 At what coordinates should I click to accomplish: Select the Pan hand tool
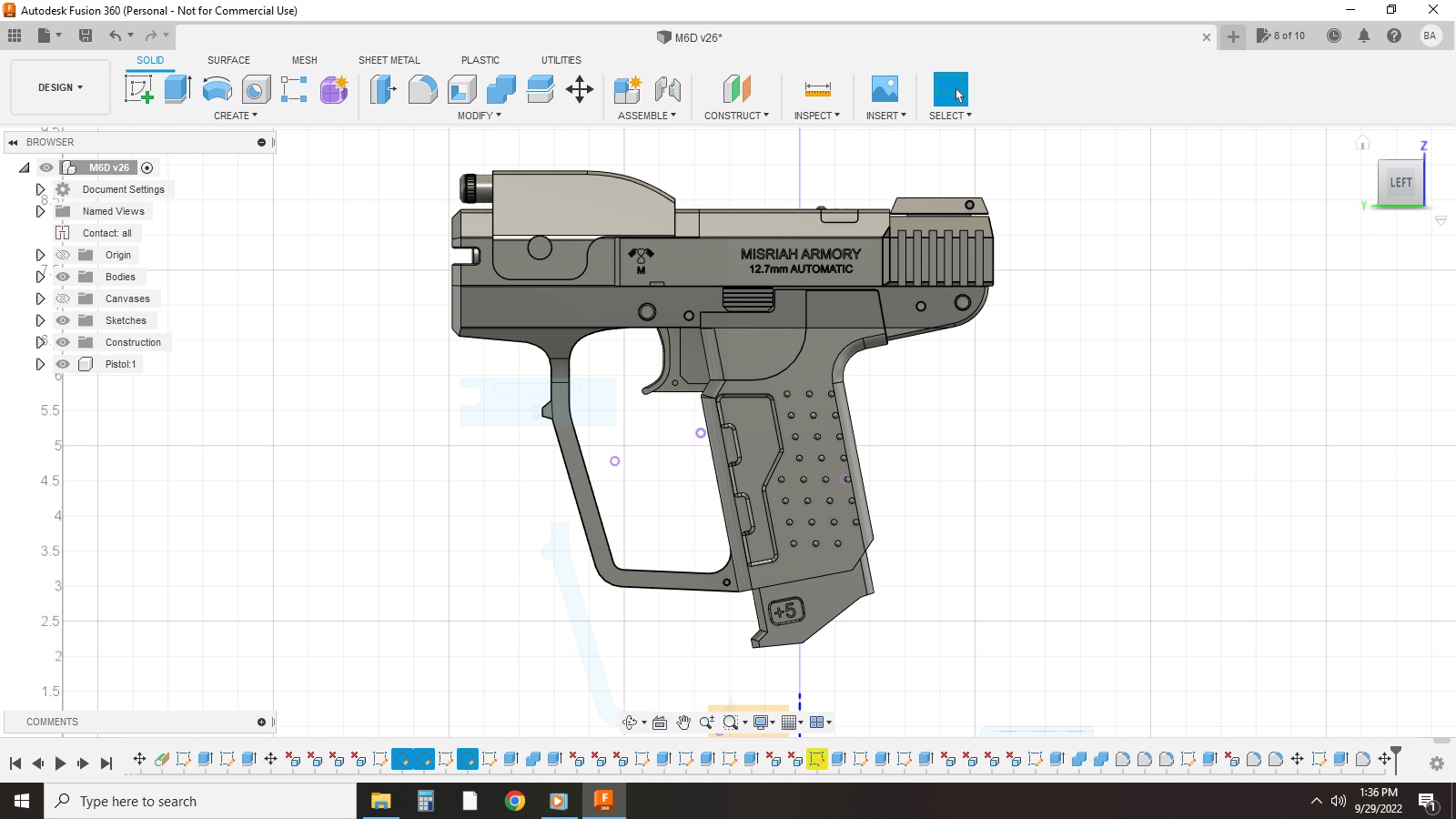click(683, 723)
